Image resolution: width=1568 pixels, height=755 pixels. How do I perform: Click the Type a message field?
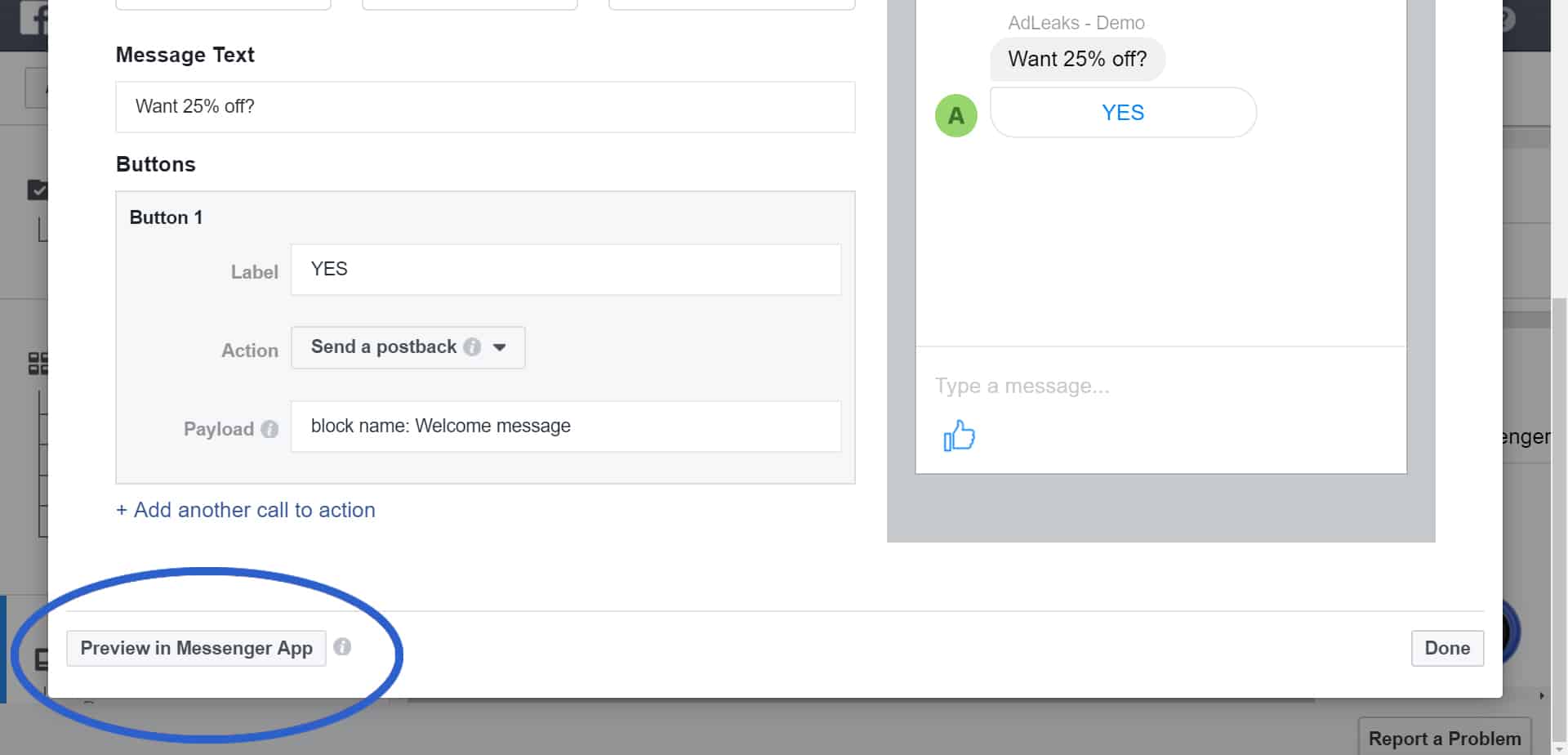1160,386
